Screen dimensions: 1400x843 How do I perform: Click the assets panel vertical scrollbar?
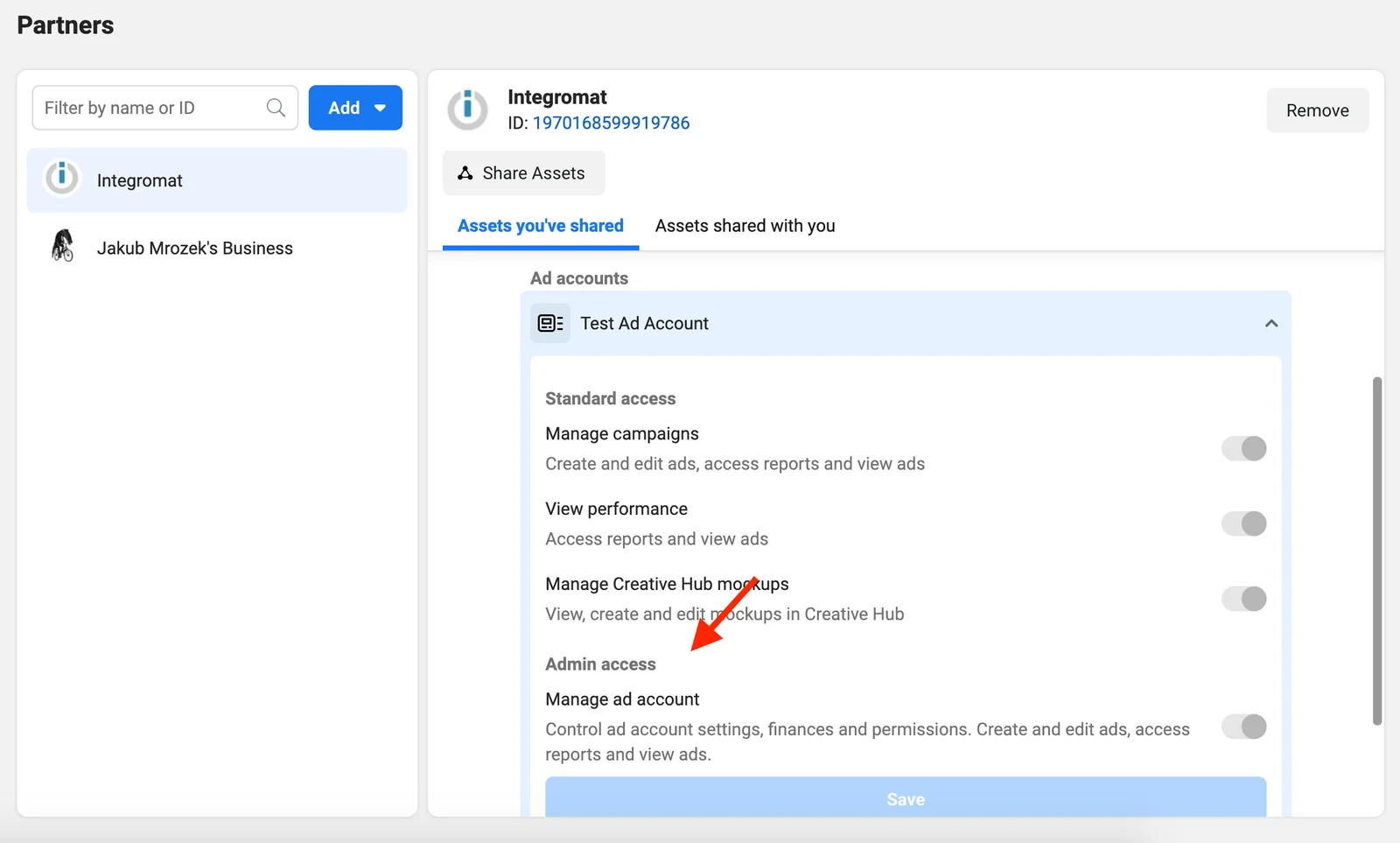(x=1377, y=551)
